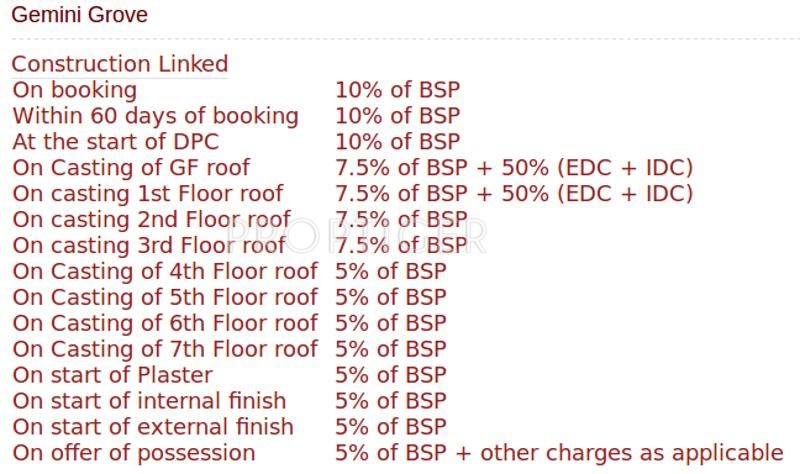Click At the start of DPC label
Screen dimensions: 800x474
pyautogui.click(x=115, y=142)
